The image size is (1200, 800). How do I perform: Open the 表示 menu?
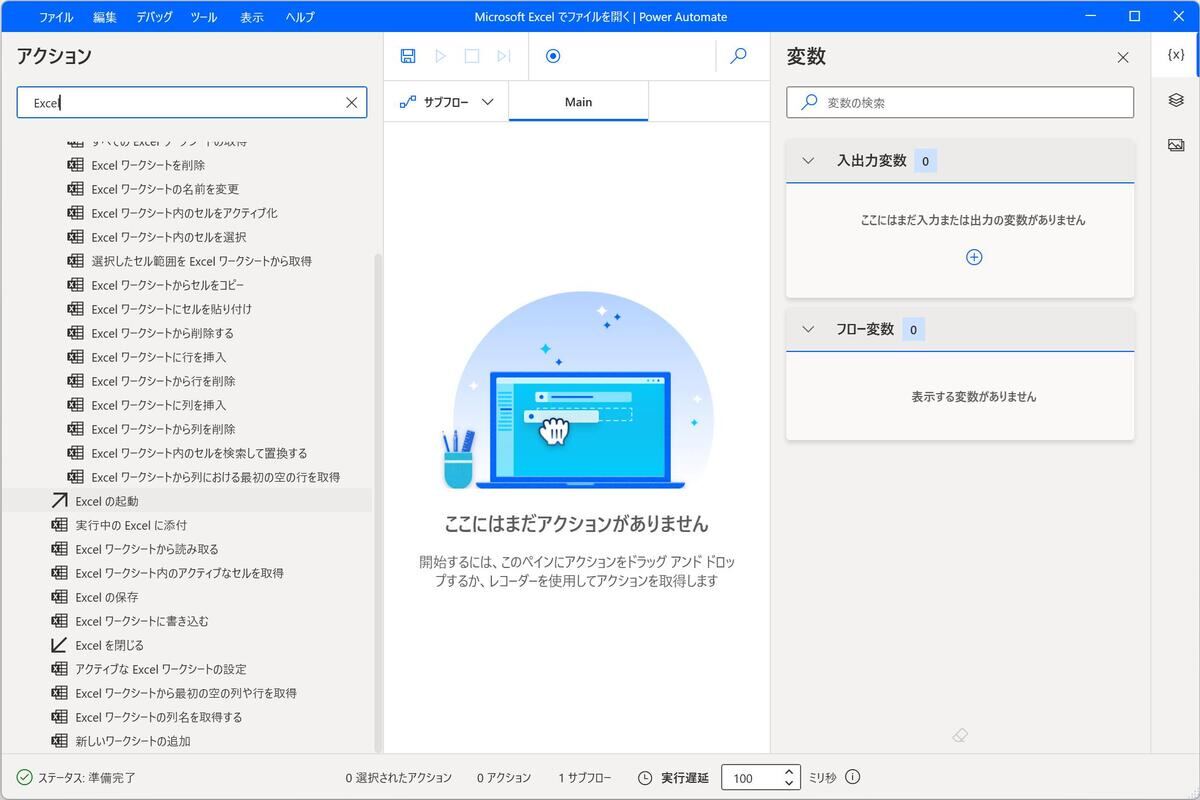[252, 17]
